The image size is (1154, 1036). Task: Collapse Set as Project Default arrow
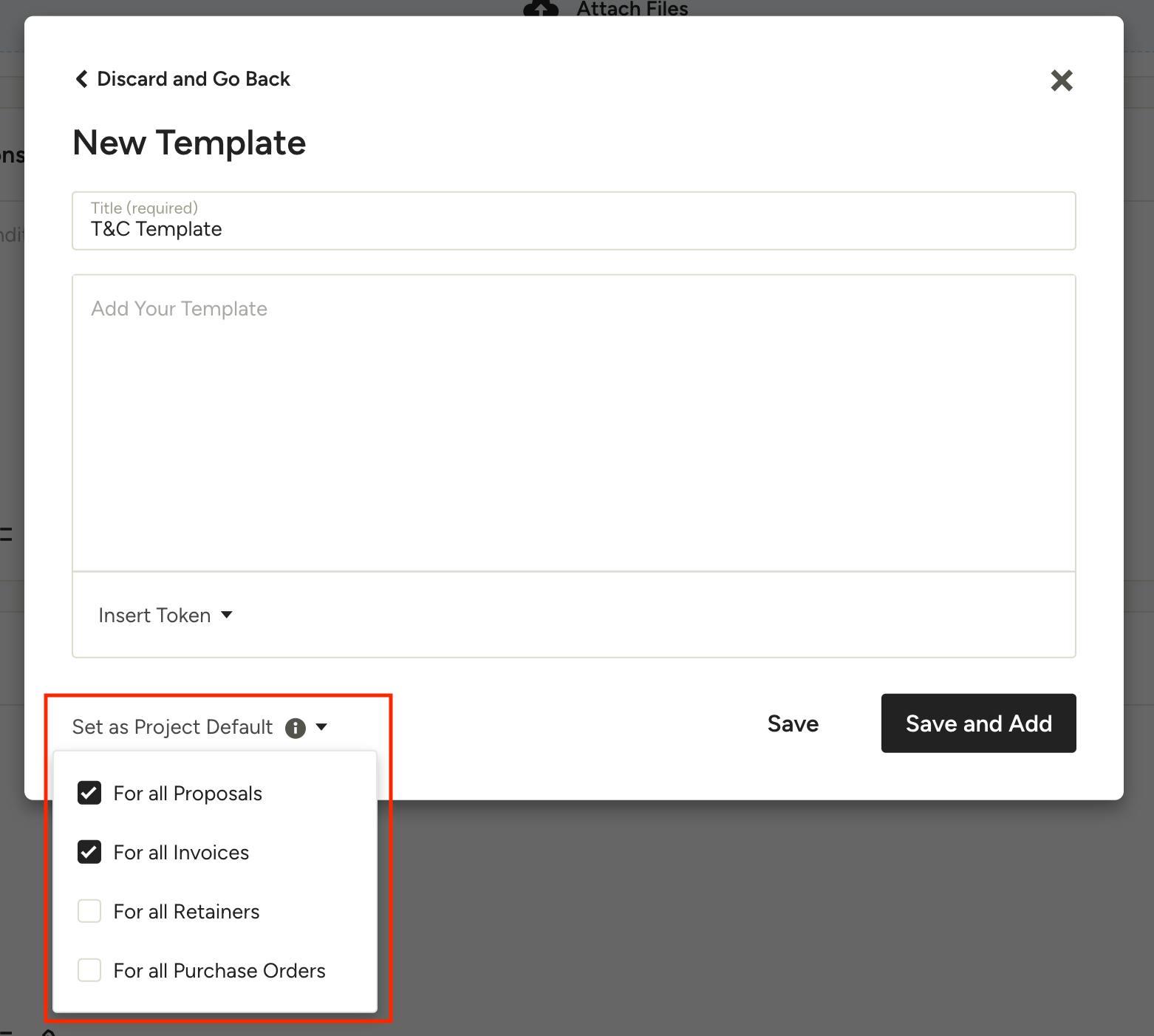pos(321,727)
